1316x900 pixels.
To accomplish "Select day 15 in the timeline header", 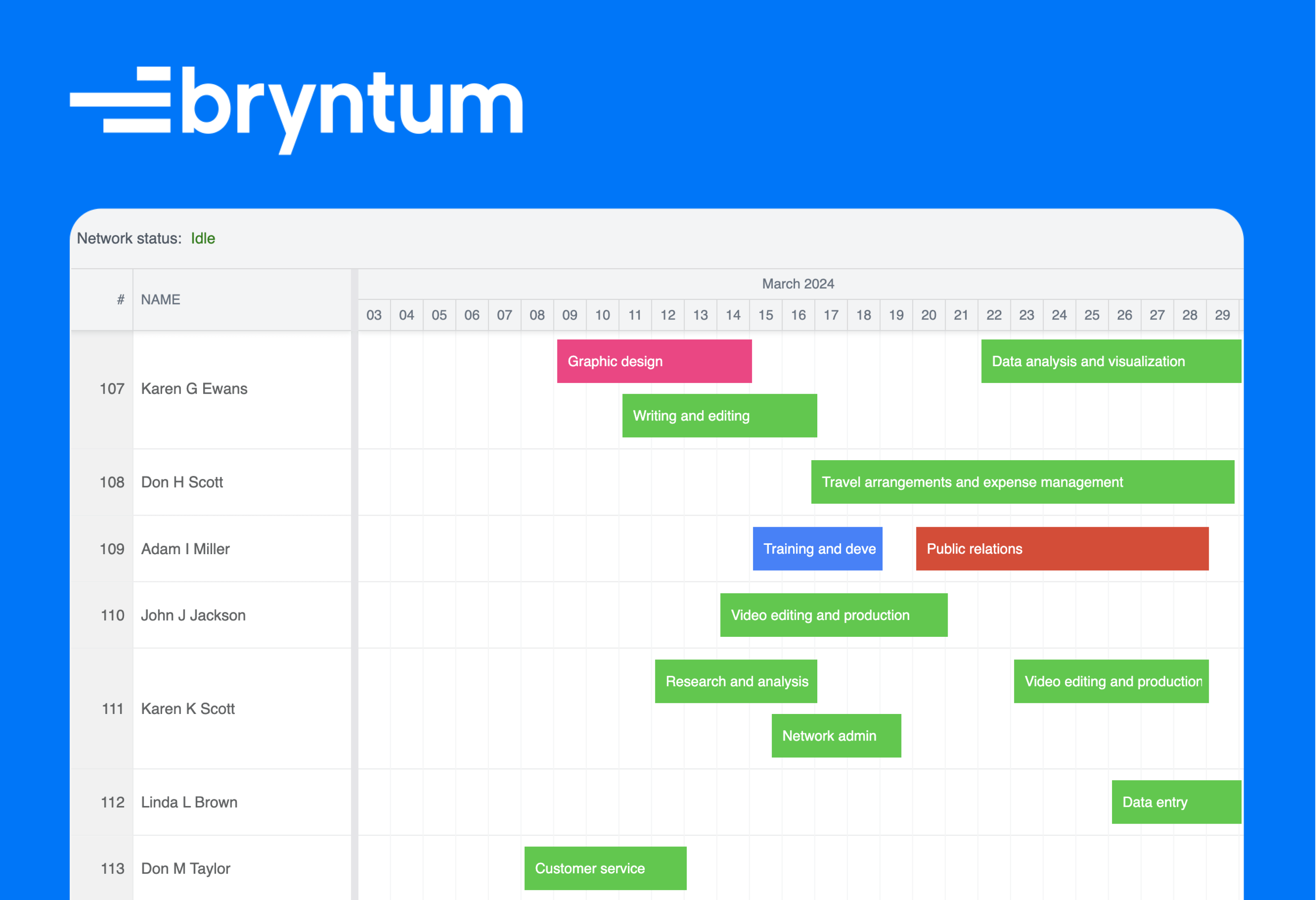I will point(766,315).
